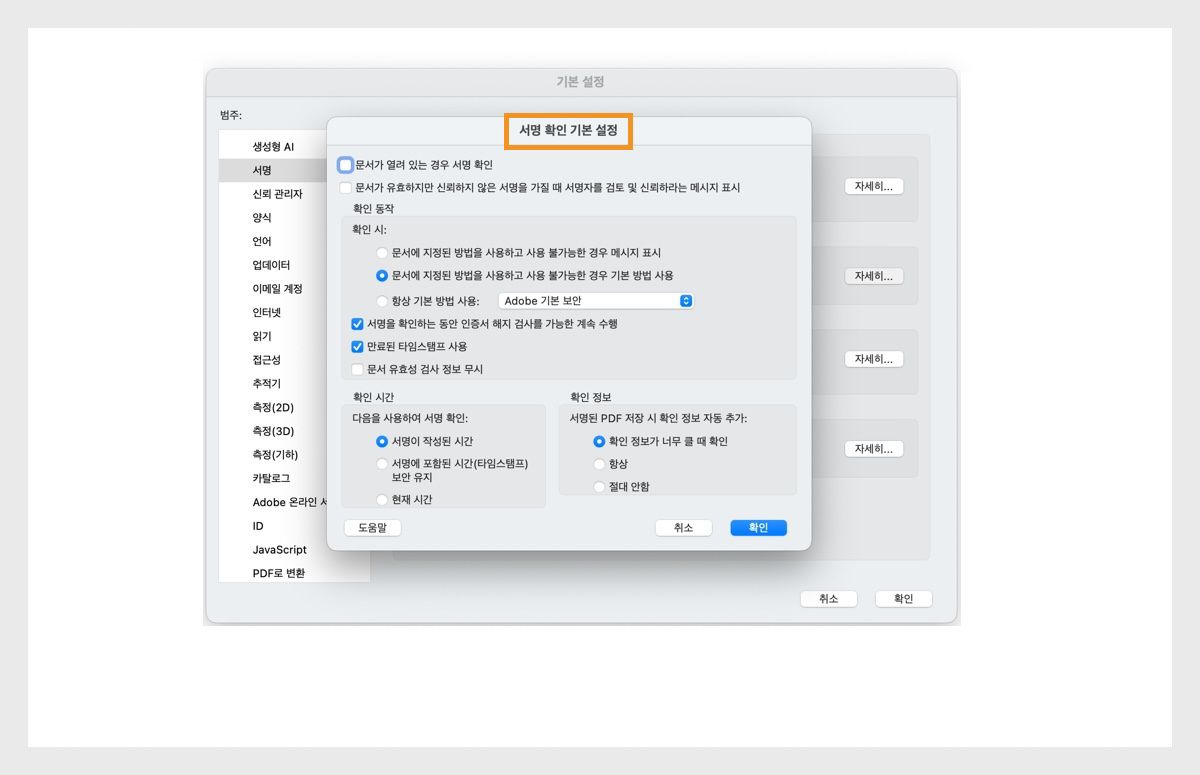Cancel the main preferences dialog with 취소

pyautogui.click(x=829, y=598)
